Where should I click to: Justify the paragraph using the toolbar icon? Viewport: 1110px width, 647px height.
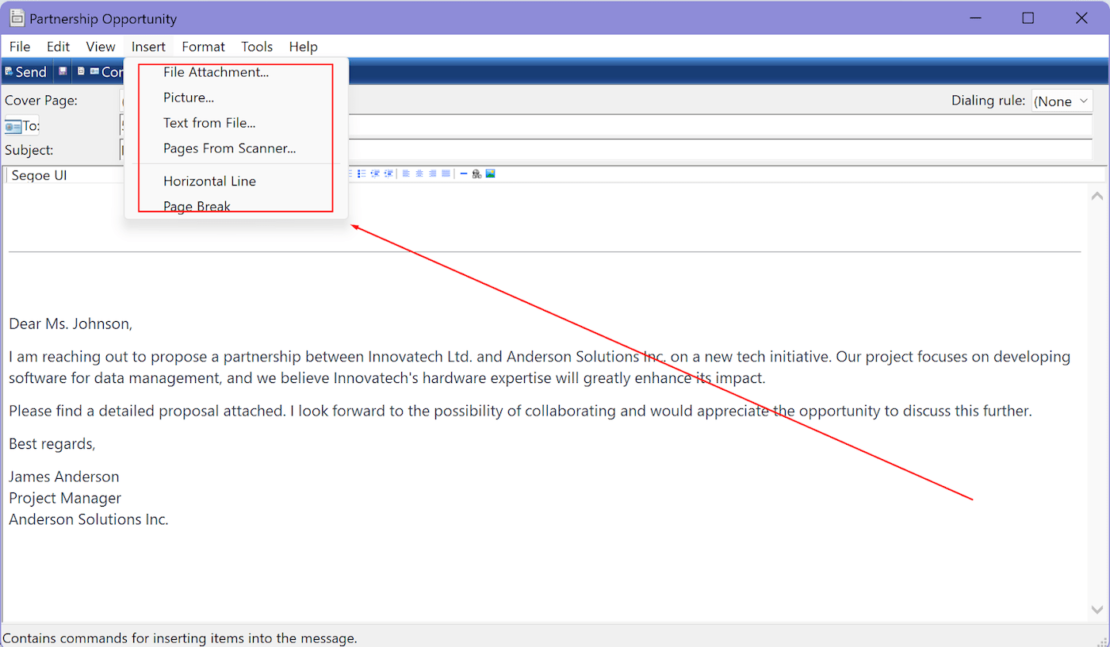(446, 173)
